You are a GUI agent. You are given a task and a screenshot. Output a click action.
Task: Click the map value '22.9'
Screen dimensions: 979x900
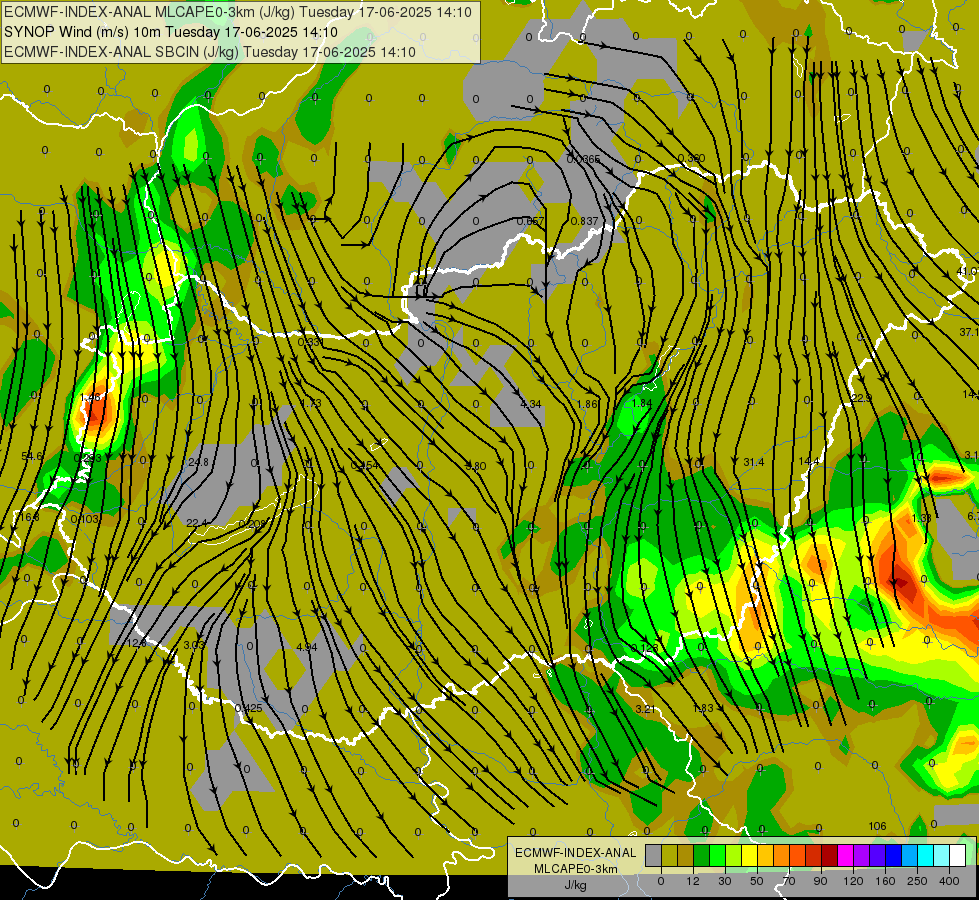[861, 398]
